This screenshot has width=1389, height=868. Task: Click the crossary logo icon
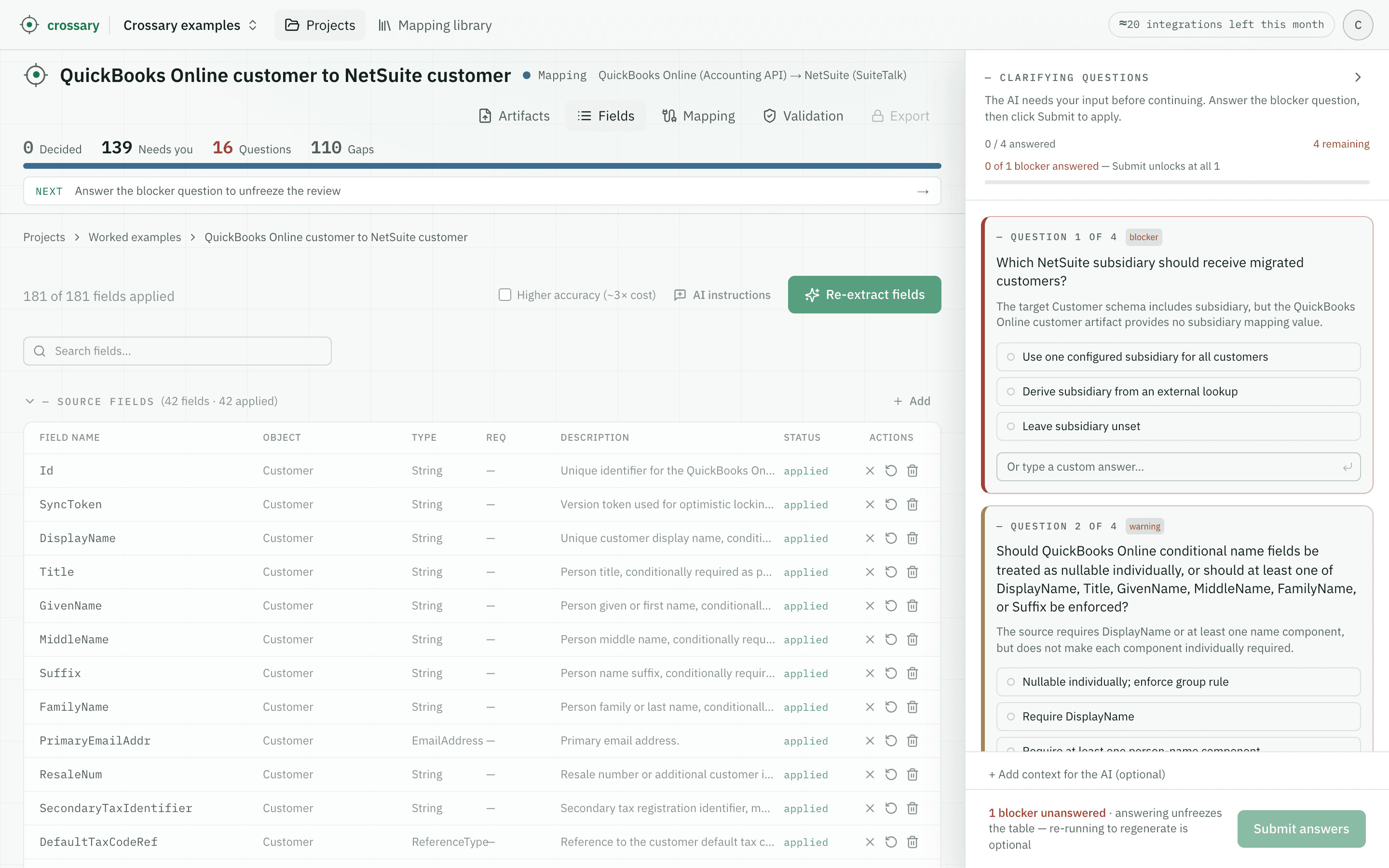29,25
